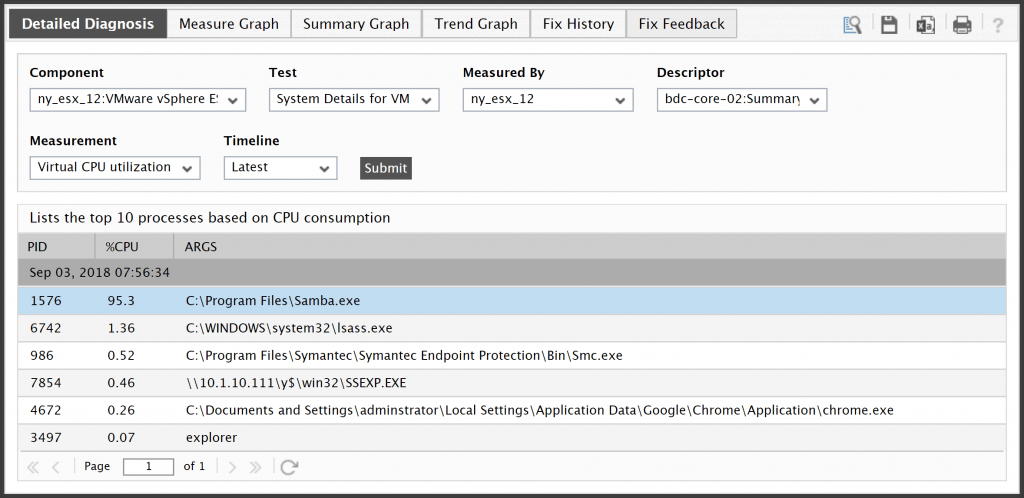
Task: Switch to Detailed Diagnosis tab
Action: point(88,24)
